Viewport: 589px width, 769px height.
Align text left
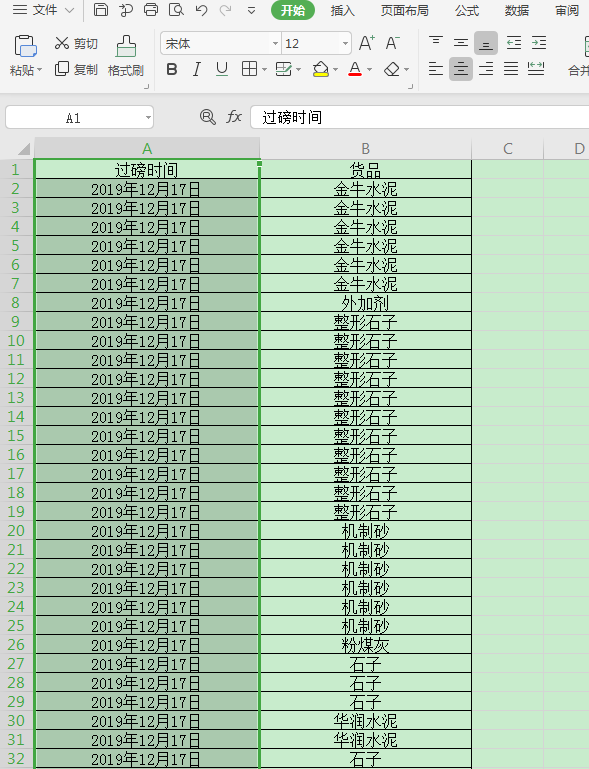pos(435,69)
